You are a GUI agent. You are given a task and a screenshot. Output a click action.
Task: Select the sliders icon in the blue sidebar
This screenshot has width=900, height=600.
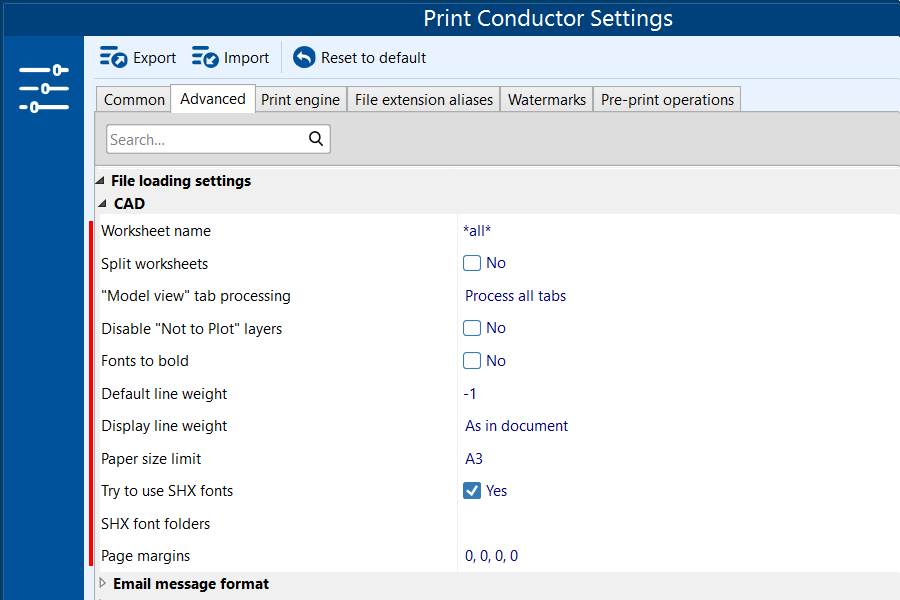(42, 87)
